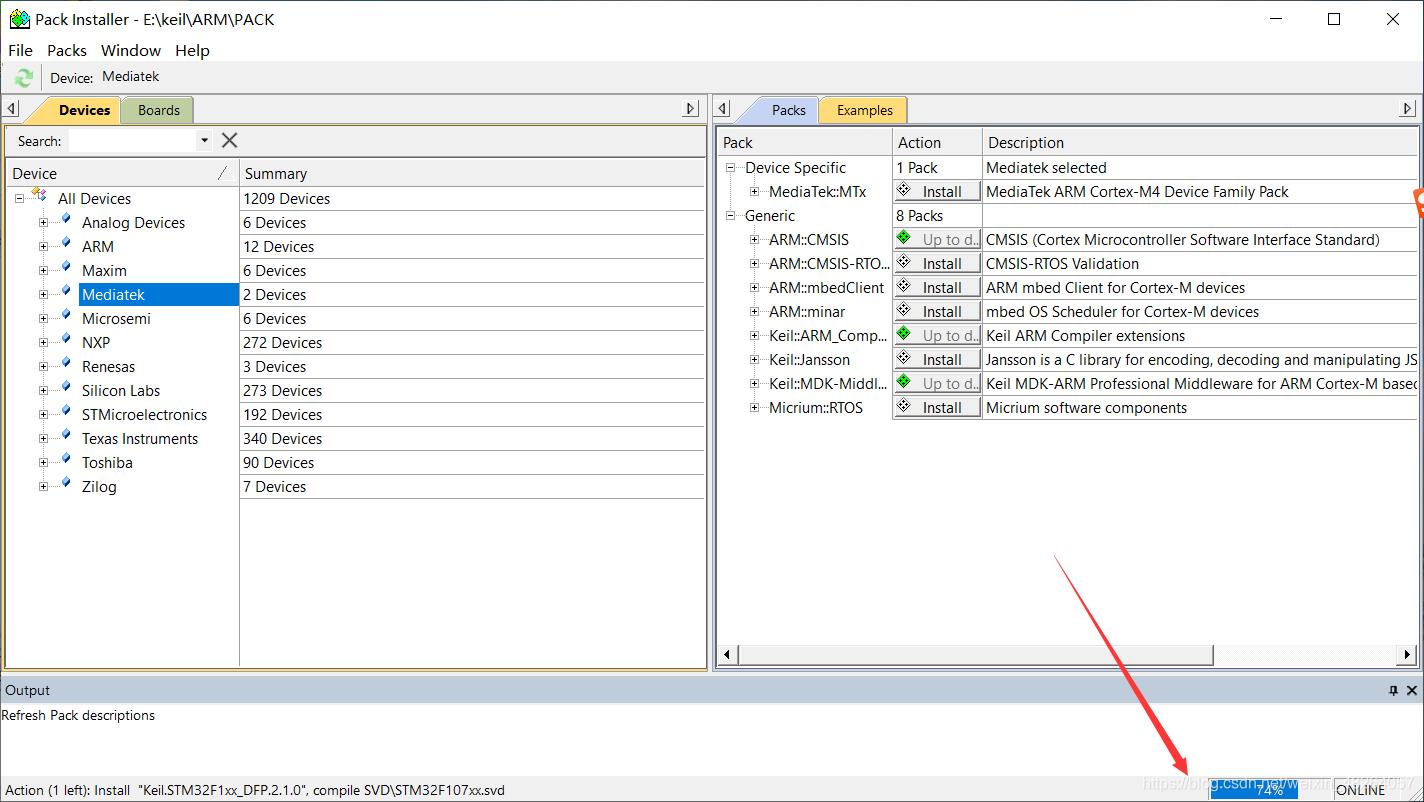Expand the STMicroelectronics vendor node
This screenshot has width=1424, height=802.
point(43,415)
